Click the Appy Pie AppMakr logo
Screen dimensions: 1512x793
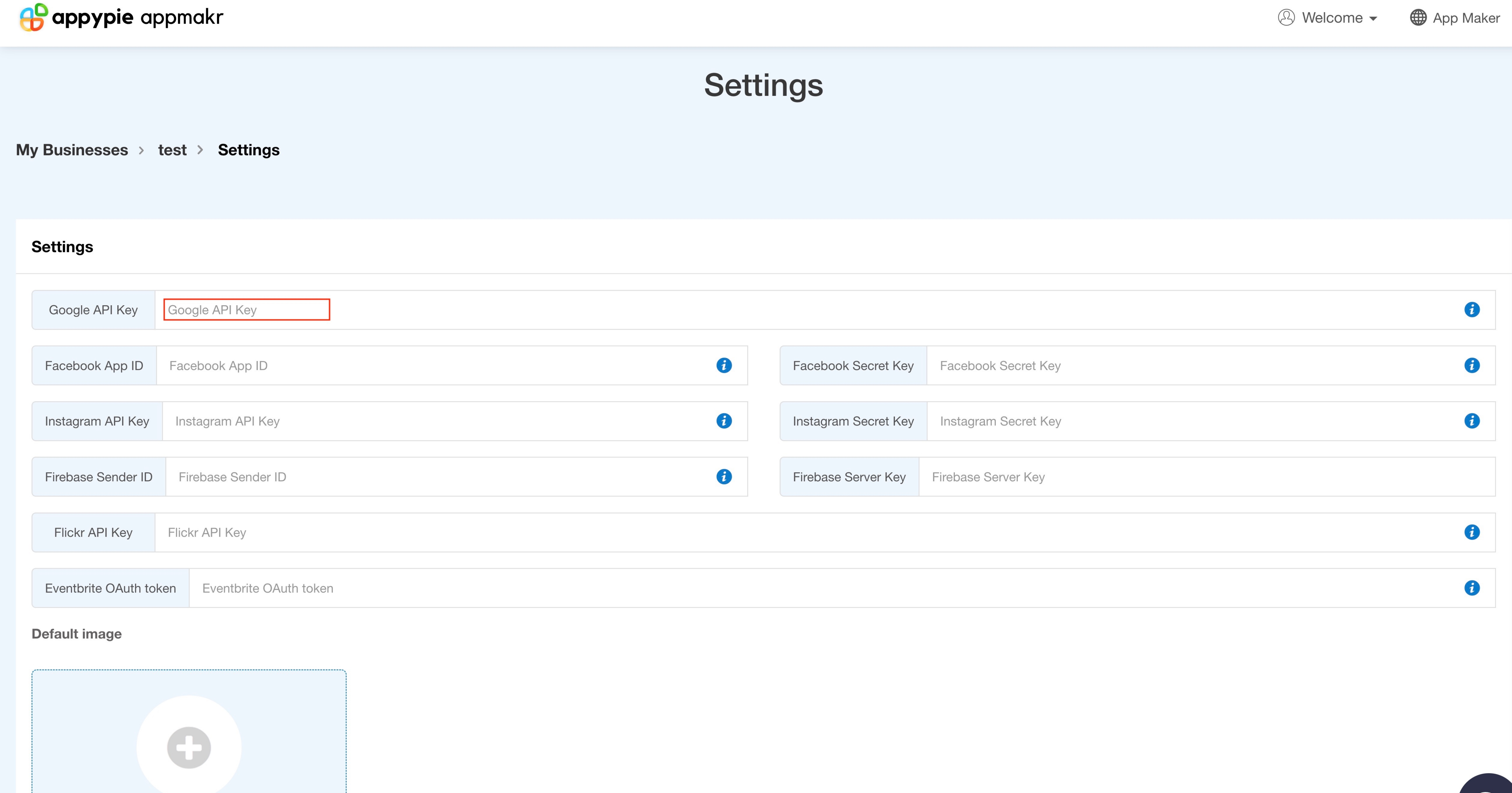pos(122,17)
